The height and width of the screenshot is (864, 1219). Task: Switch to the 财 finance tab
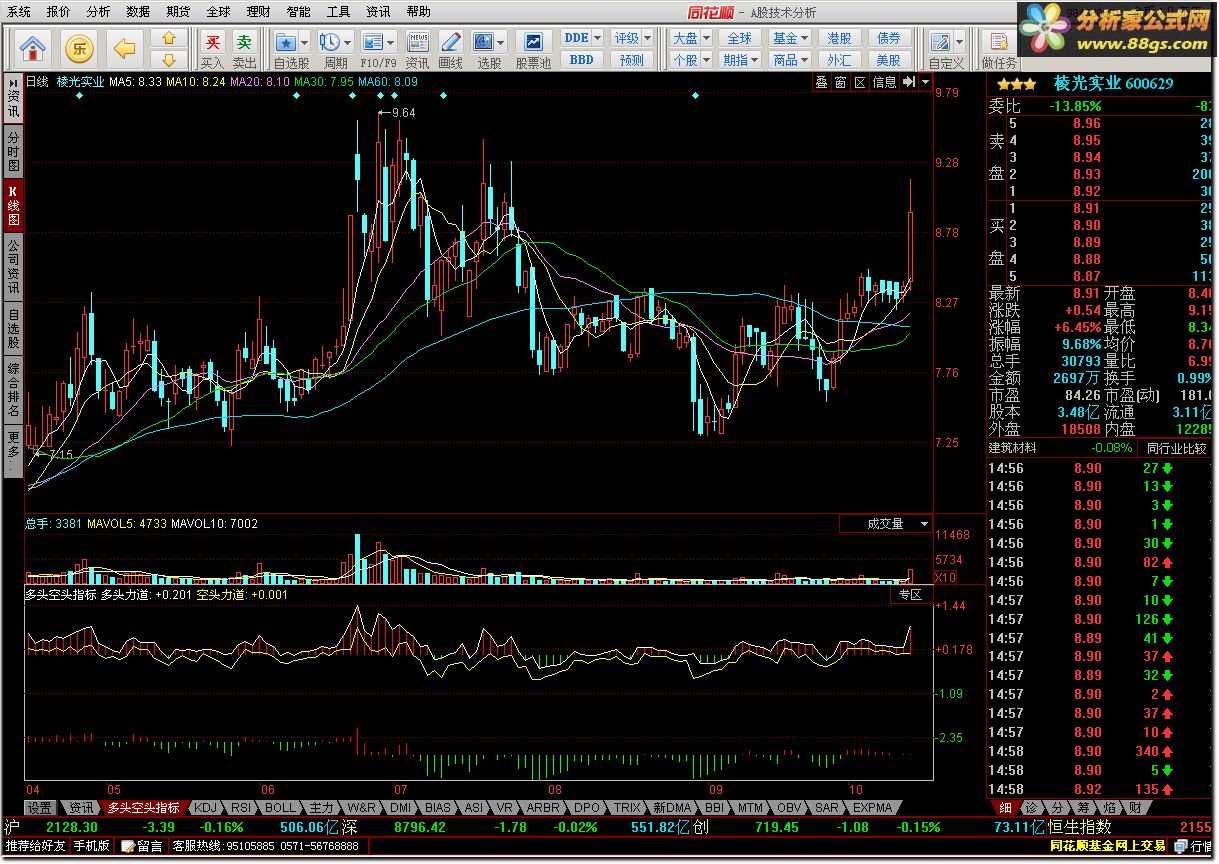pos(1134,807)
